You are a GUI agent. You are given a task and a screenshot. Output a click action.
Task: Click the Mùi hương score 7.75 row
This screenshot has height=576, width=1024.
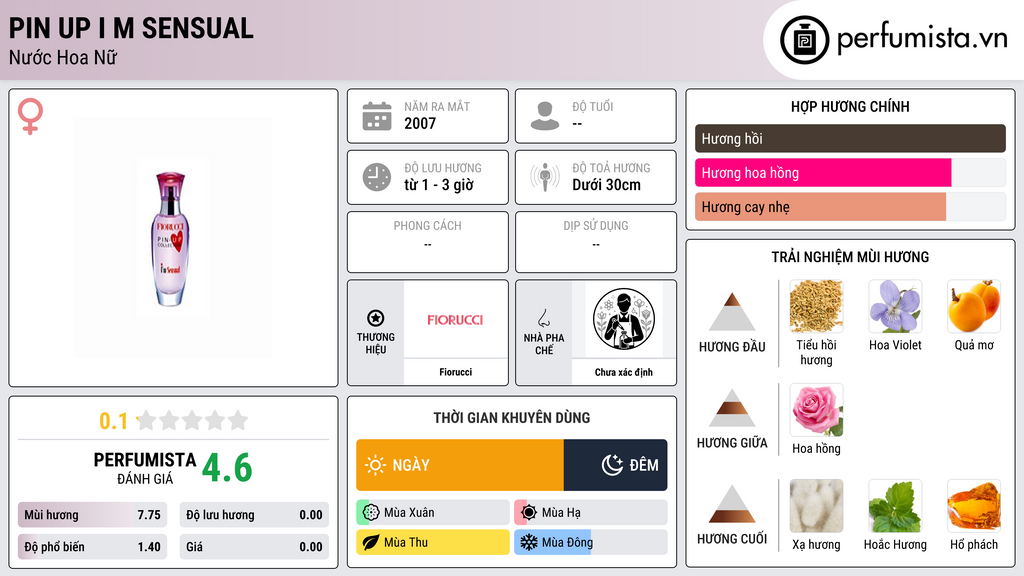(x=92, y=515)
